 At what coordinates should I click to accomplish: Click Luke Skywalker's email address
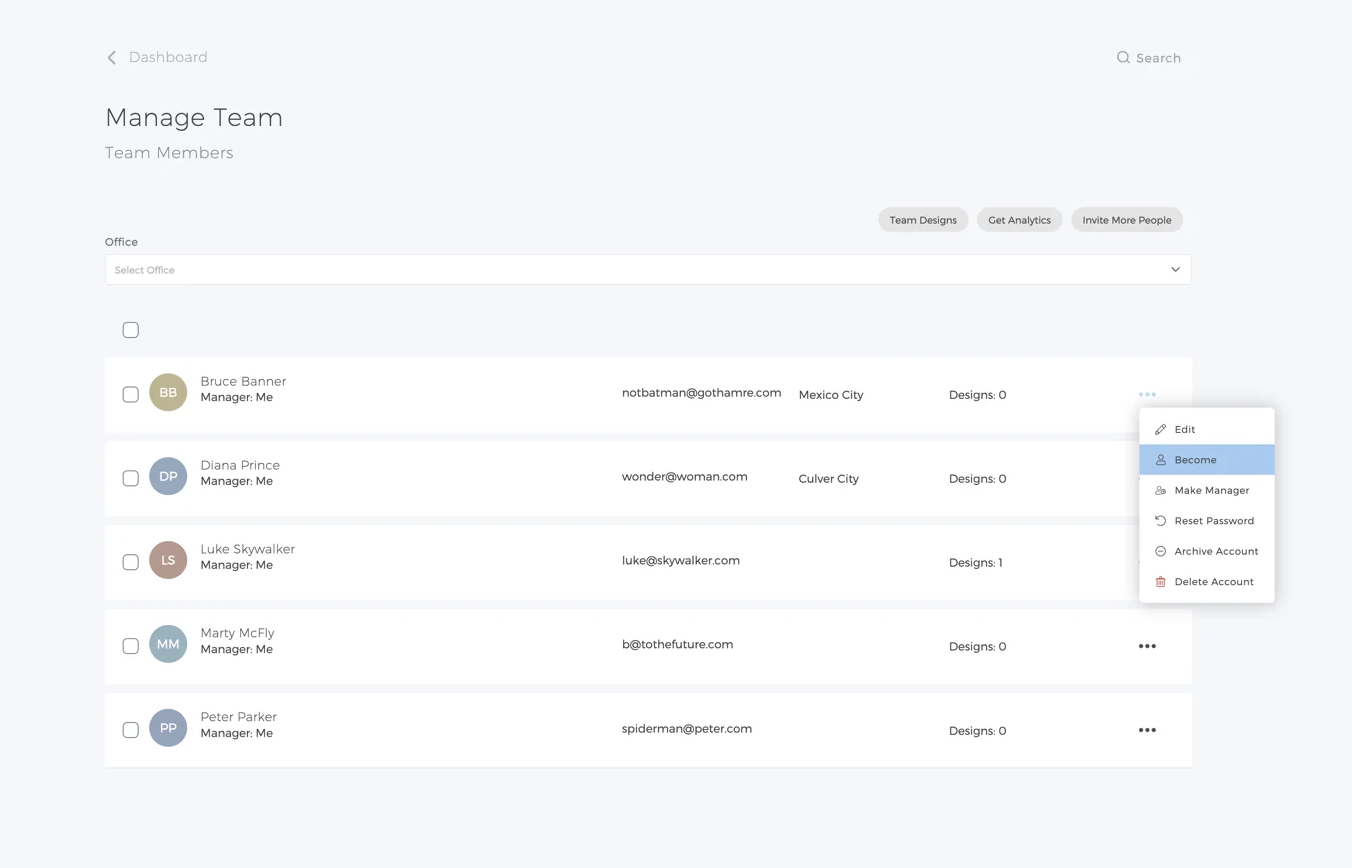click(x=680, y=561)
